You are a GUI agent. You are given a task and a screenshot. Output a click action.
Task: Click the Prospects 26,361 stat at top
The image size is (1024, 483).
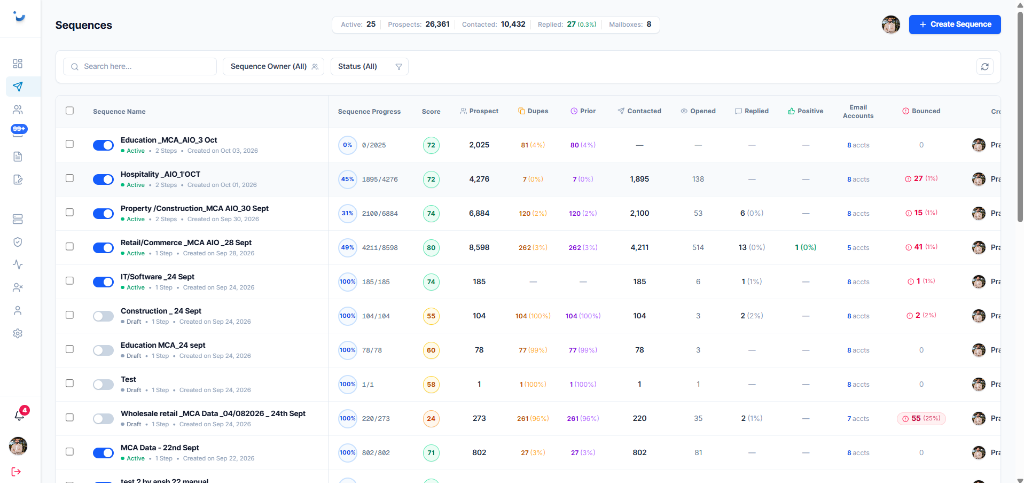point(419,25)
